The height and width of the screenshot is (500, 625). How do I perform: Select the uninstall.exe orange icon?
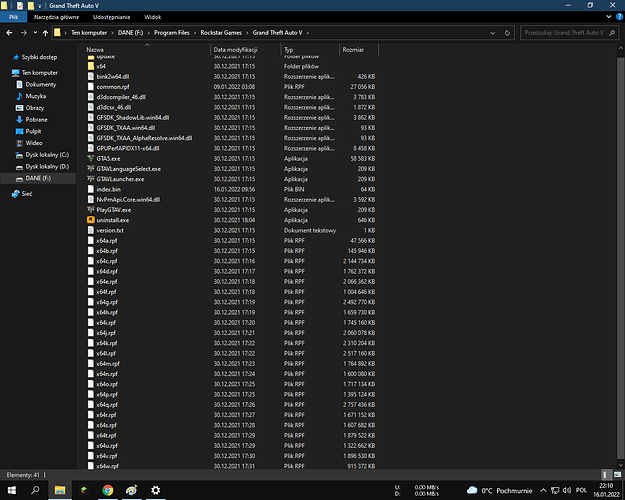(91, 220)
